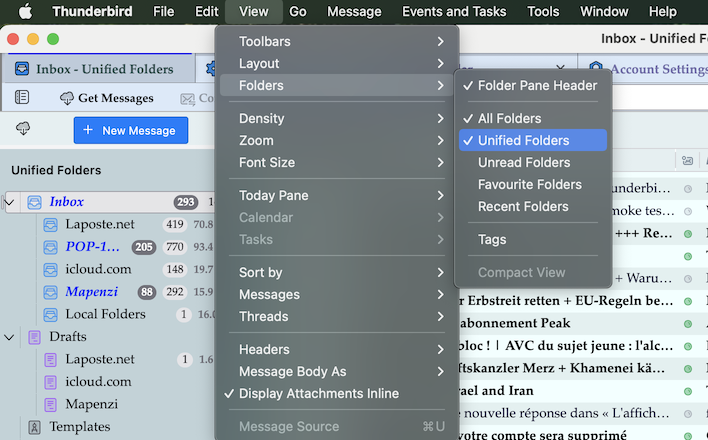
Task: Open the Message menu
Action: [x=354, y=11]
